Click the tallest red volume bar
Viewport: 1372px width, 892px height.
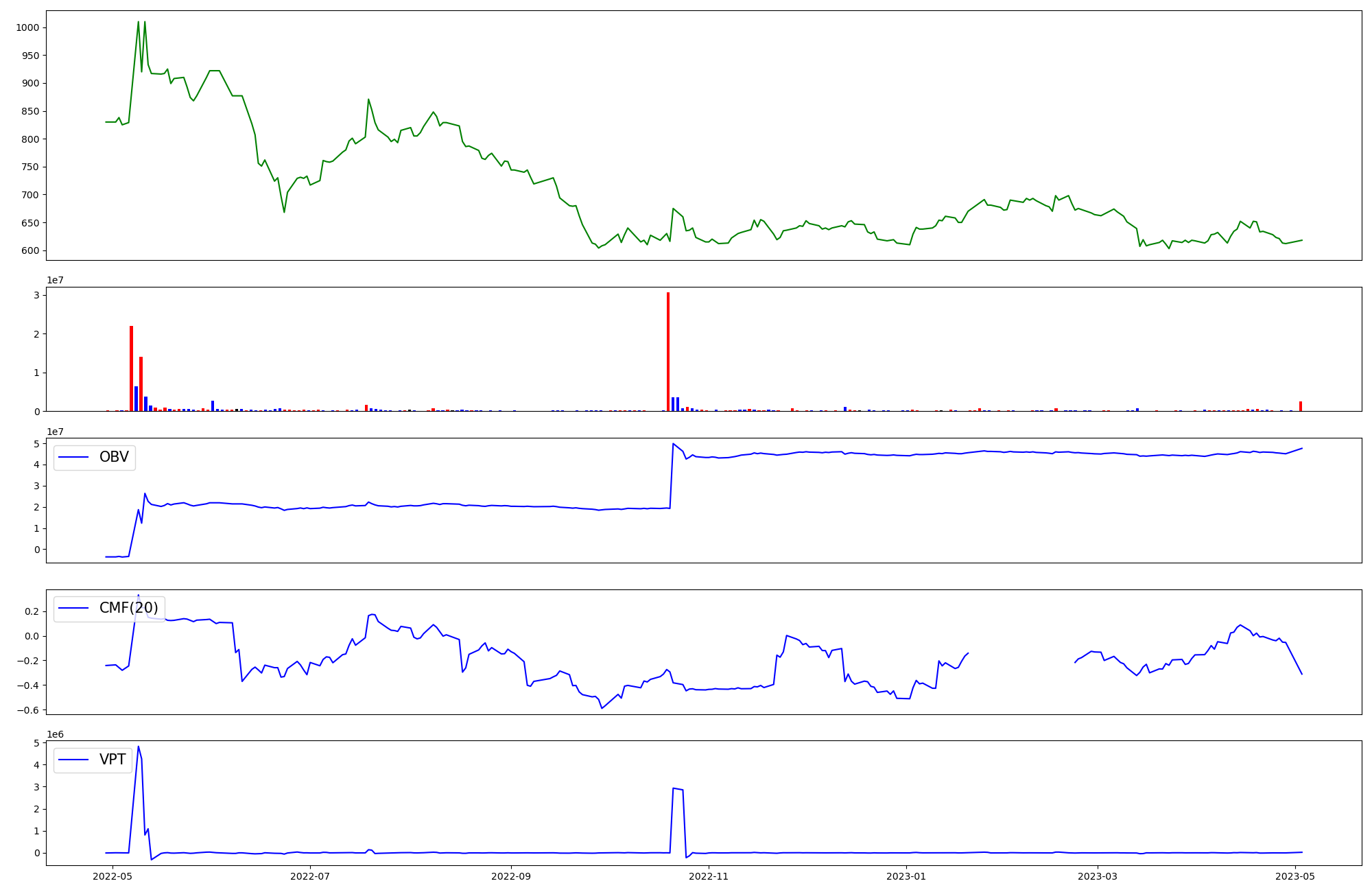pos(668,351)
